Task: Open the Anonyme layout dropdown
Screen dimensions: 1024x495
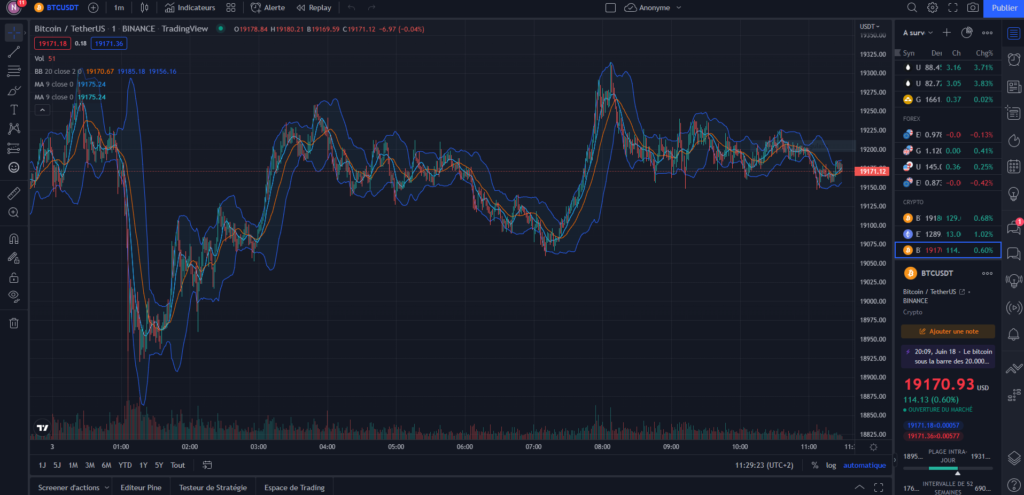Action: (653, 8)
